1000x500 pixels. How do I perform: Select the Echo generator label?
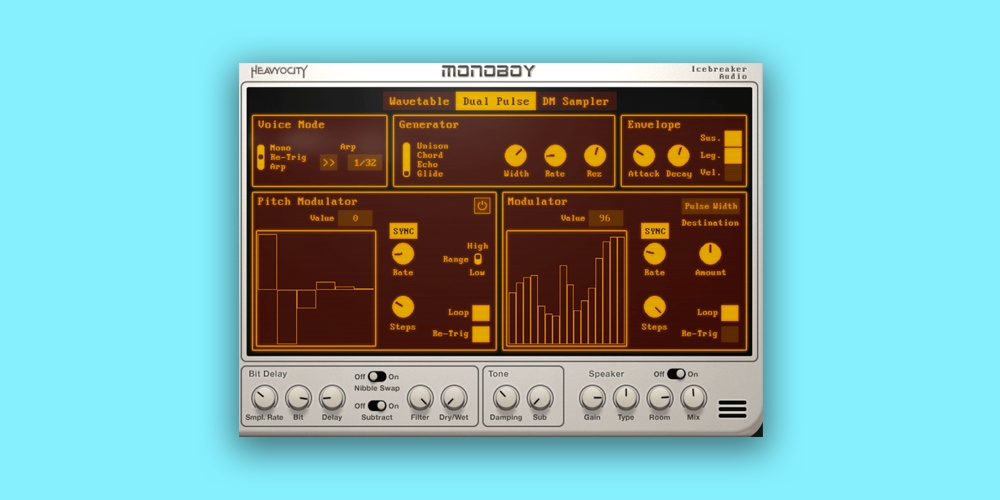click(x=428, y=165)
